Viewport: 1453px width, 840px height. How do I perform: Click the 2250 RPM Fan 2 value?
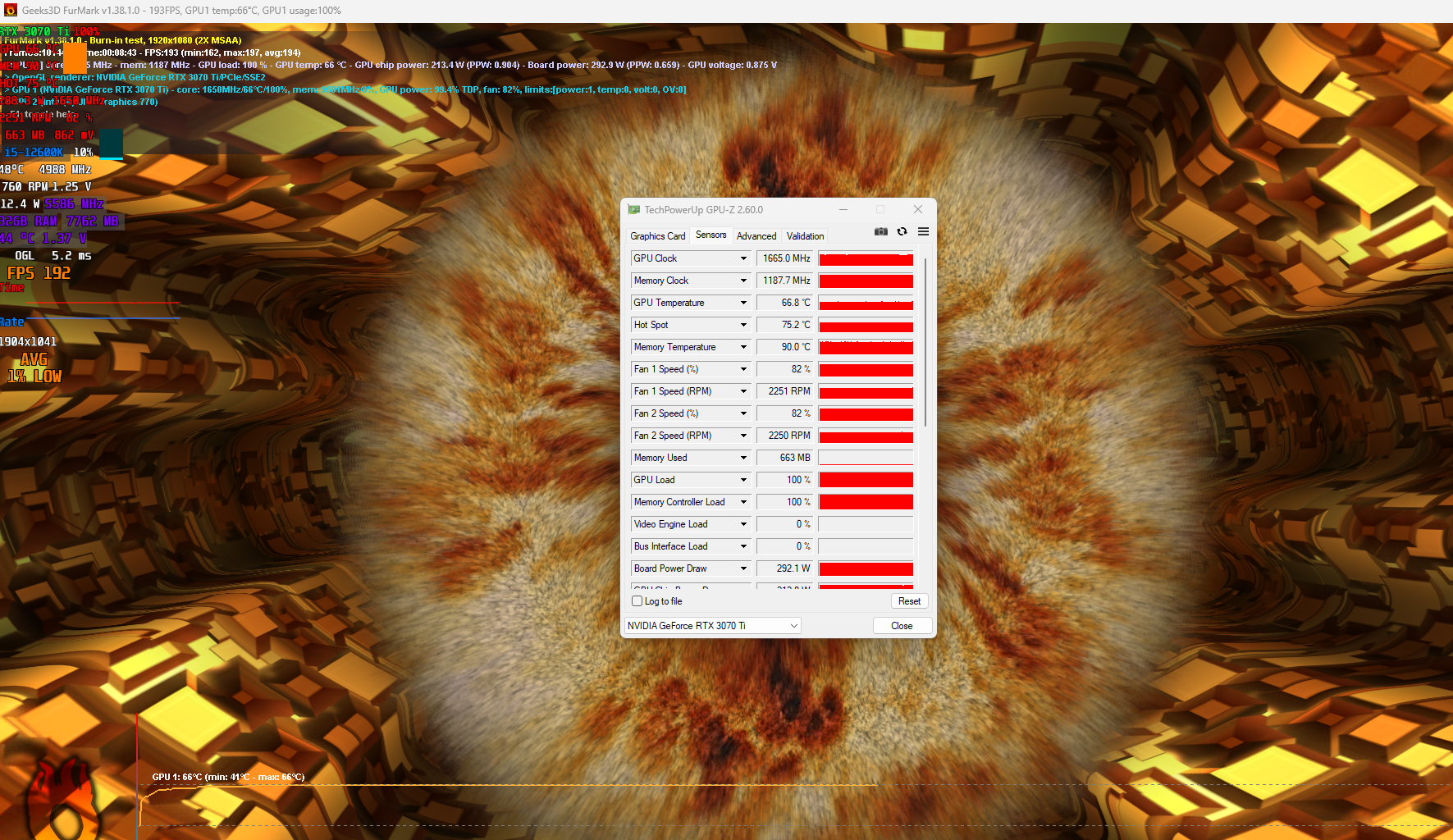tap(784, 436)
